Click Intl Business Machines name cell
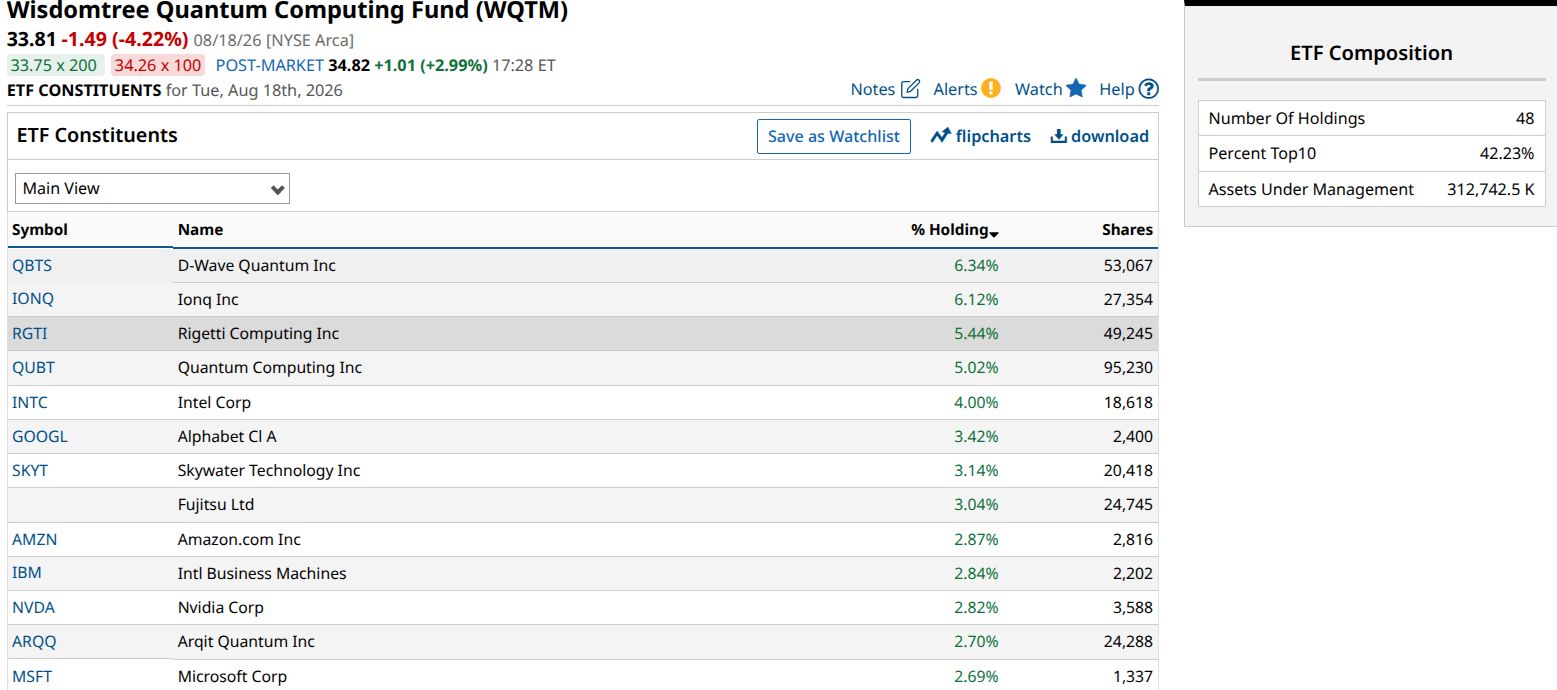 coord(262,573)
